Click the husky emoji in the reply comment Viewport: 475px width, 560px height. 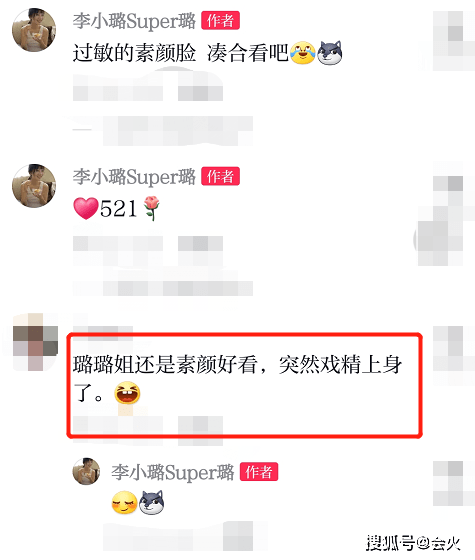pos(151,502)
